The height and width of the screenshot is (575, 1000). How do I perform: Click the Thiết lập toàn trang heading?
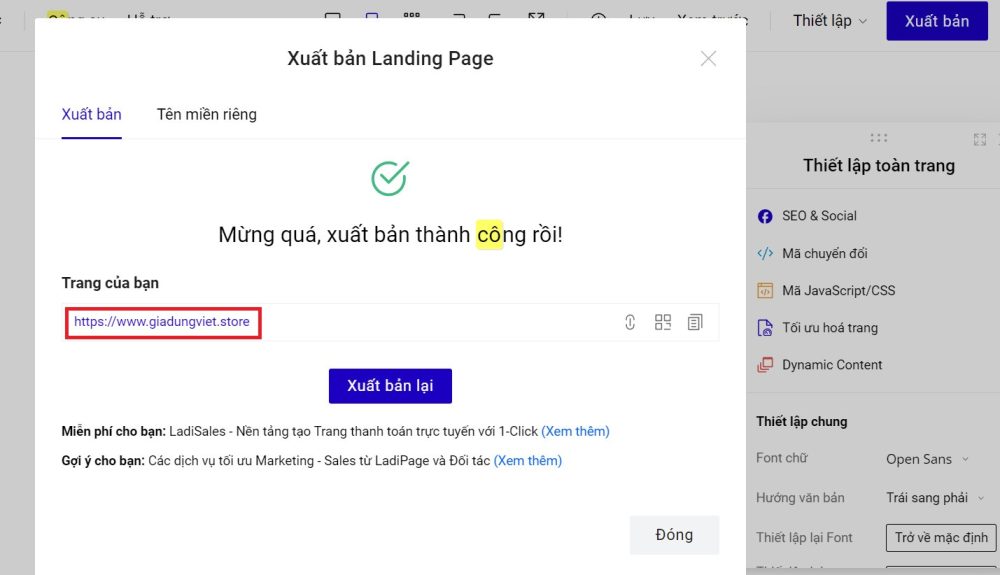(879, 166)
